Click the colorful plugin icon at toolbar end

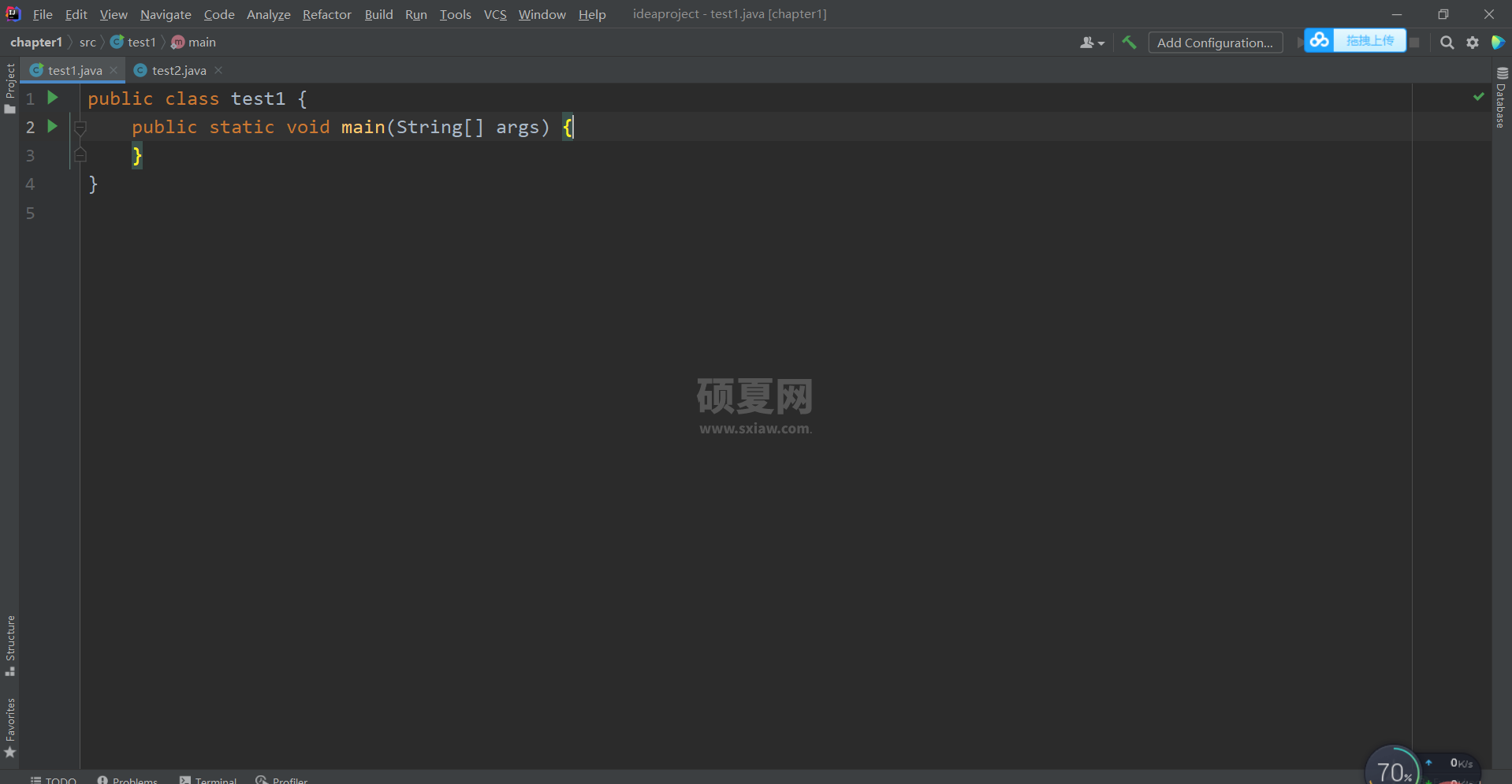coord(1498,43)
